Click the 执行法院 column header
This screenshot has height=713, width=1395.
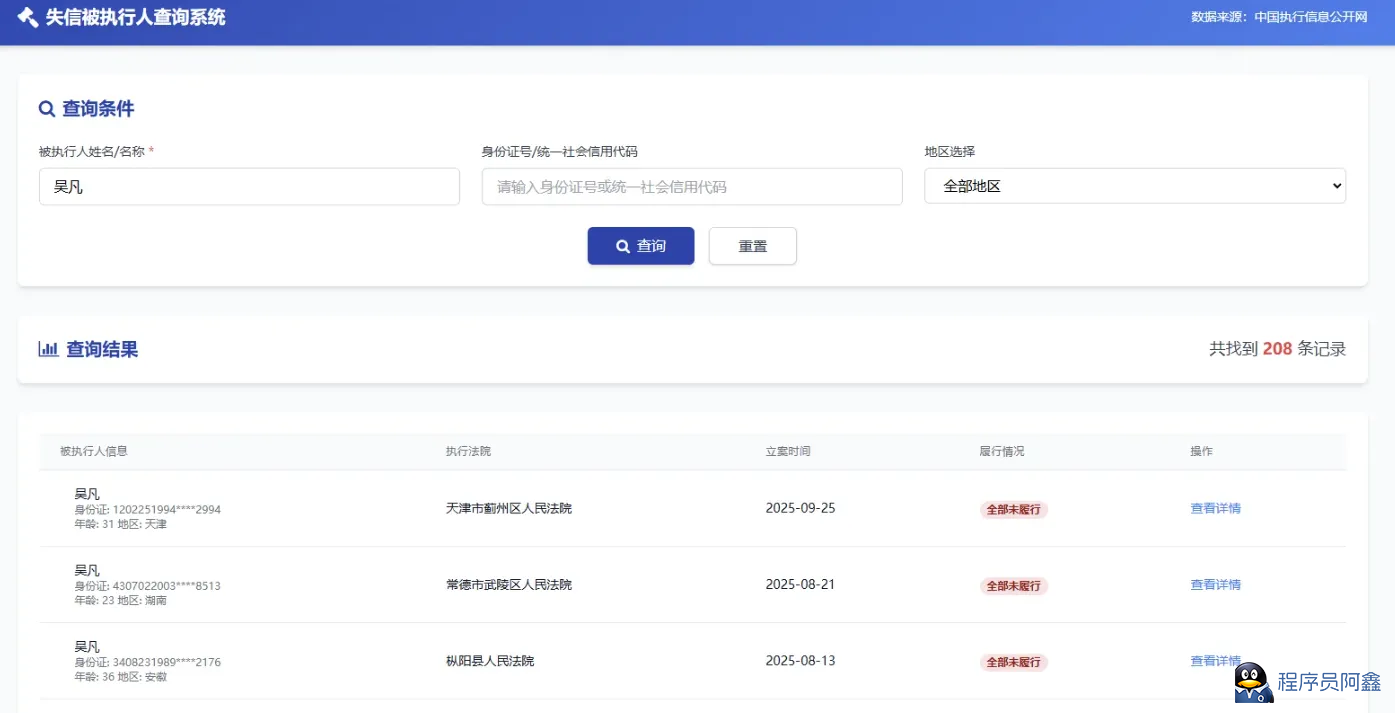[468, 451]
